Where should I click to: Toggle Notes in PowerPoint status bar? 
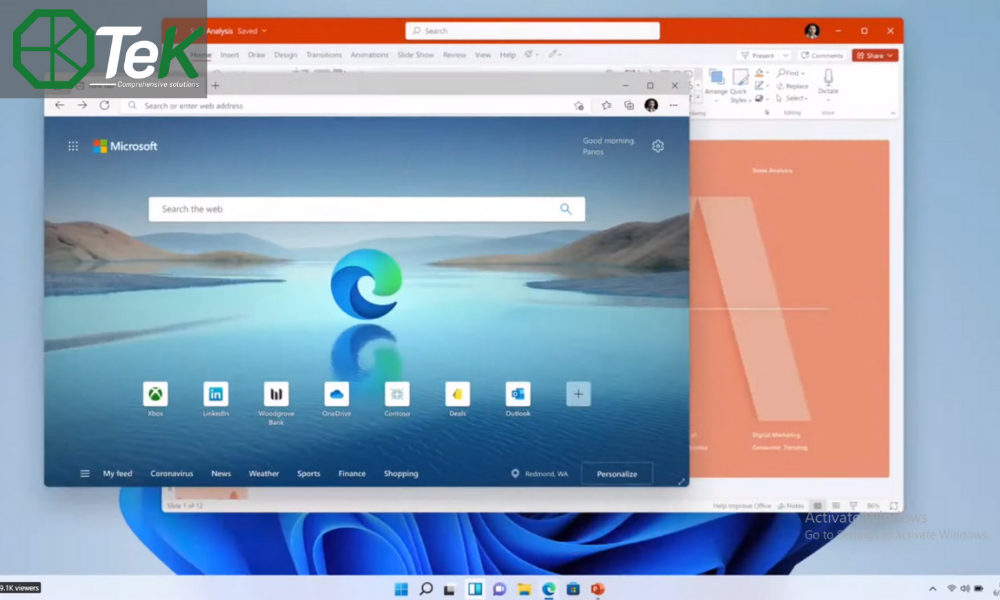(x=791, y=506)
